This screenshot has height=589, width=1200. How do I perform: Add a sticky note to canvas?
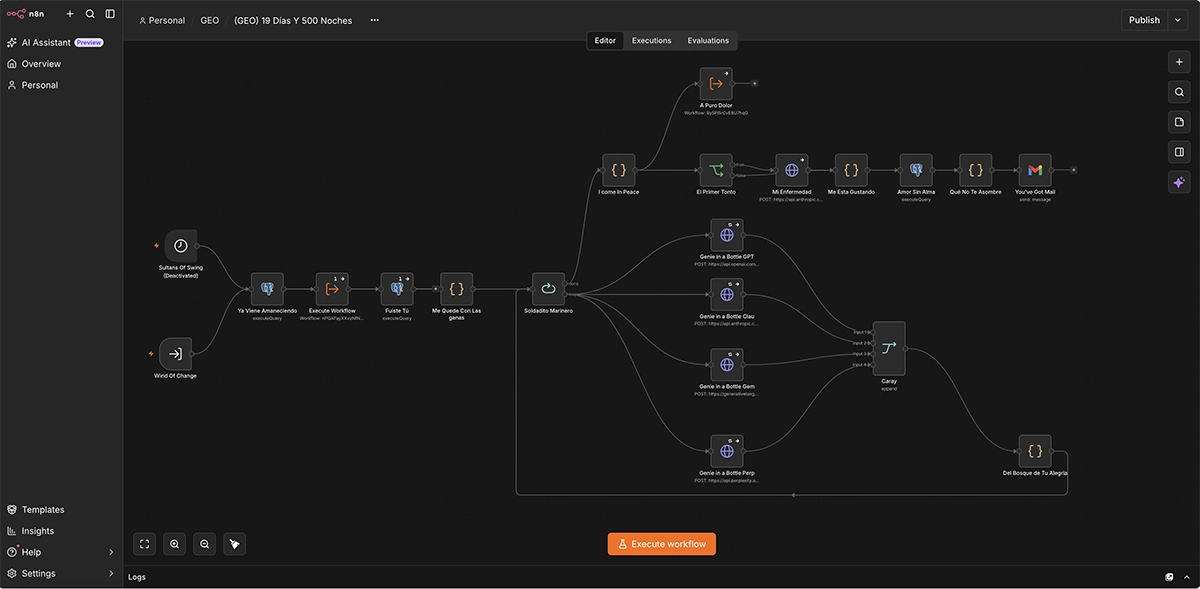coord(1179,122)
